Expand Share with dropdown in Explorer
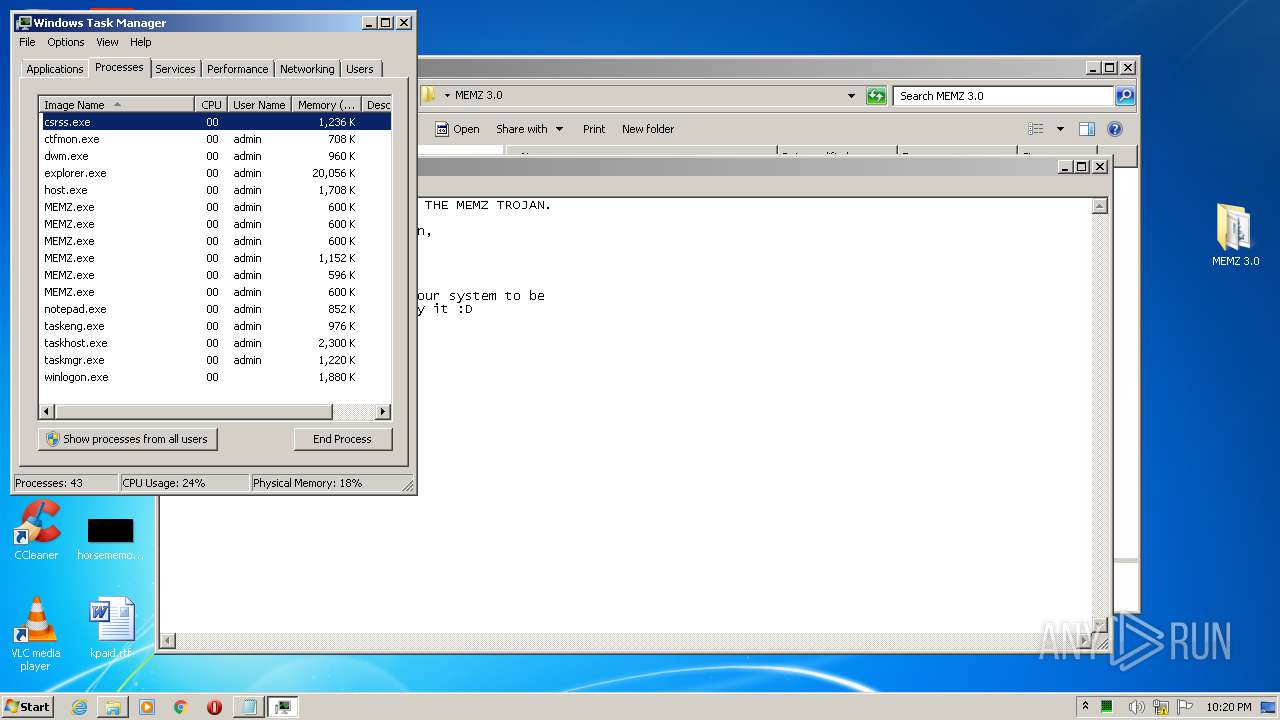1280x720 pixels. 560,129
